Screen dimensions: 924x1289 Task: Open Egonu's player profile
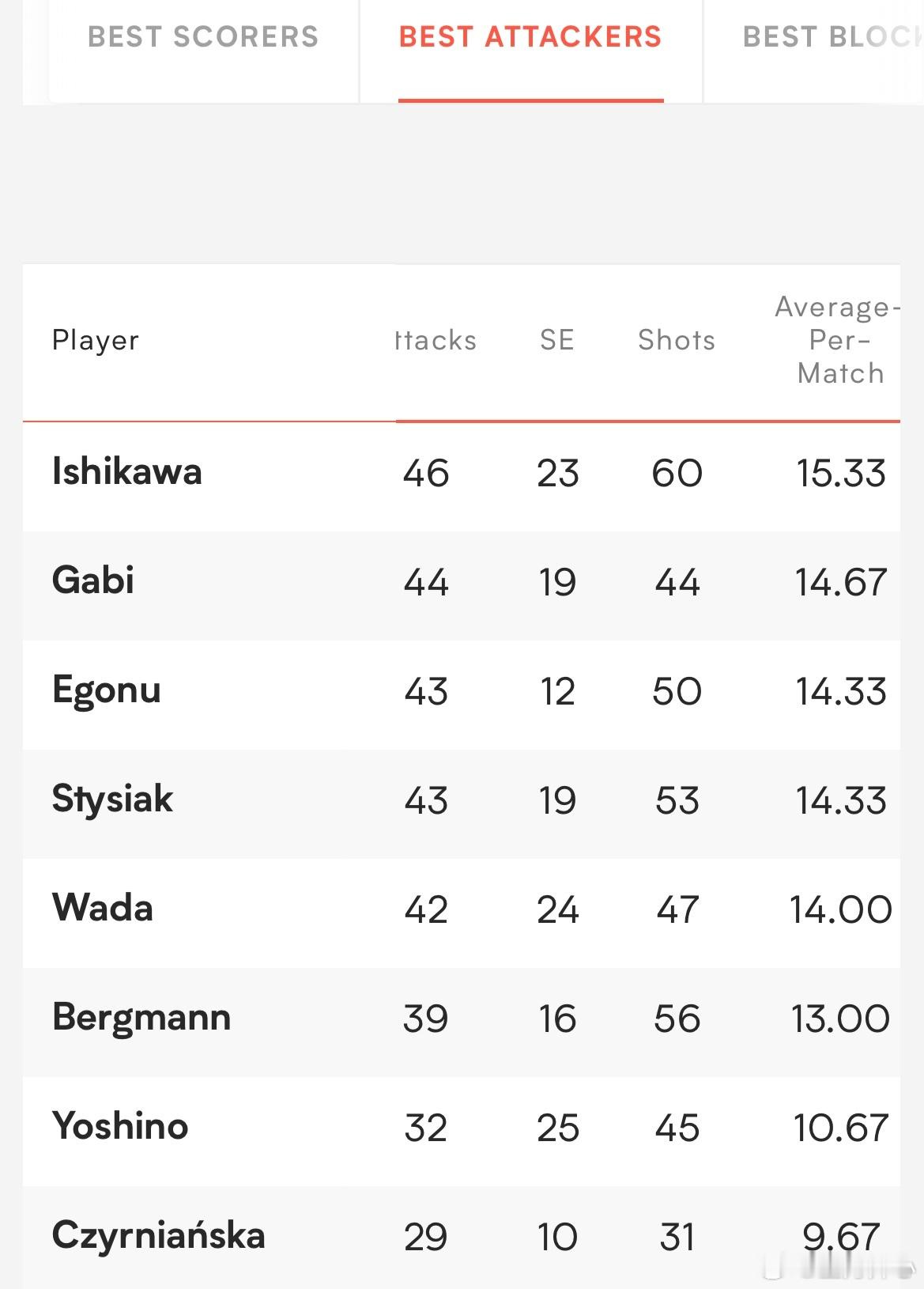[x=107, y=690]
